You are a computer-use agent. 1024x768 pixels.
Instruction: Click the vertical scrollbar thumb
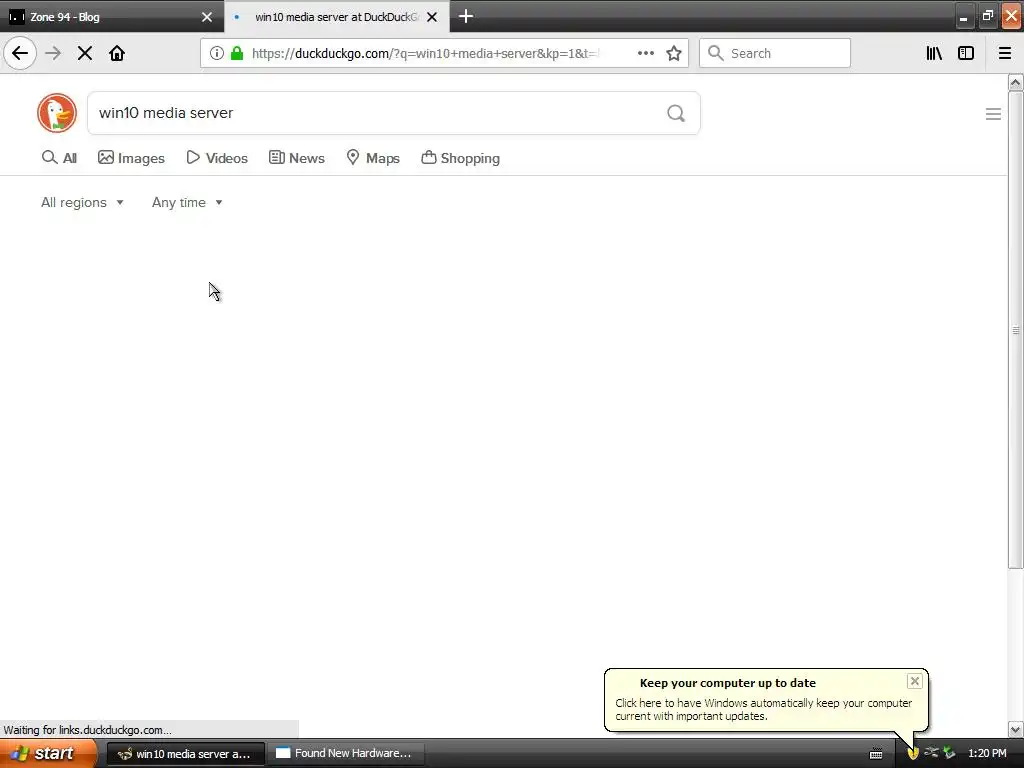pos(1015,330)
